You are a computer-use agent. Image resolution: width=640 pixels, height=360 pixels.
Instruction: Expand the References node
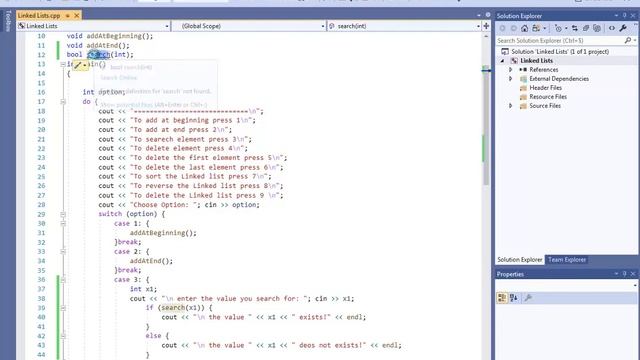[x=510, y=70]
